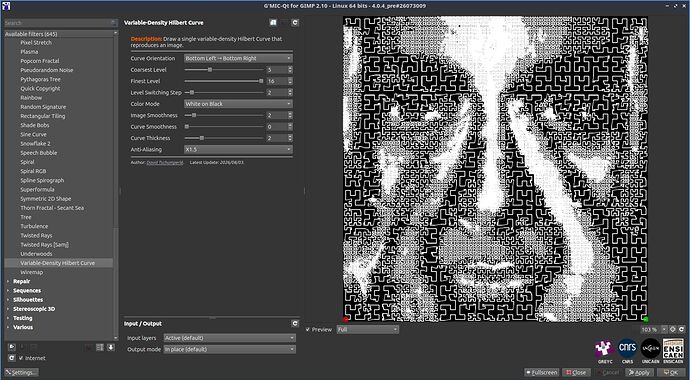Viewport: 690px width, 380px height.
Task: Click the Coarsest Level slider
Action: pos(224,69)
